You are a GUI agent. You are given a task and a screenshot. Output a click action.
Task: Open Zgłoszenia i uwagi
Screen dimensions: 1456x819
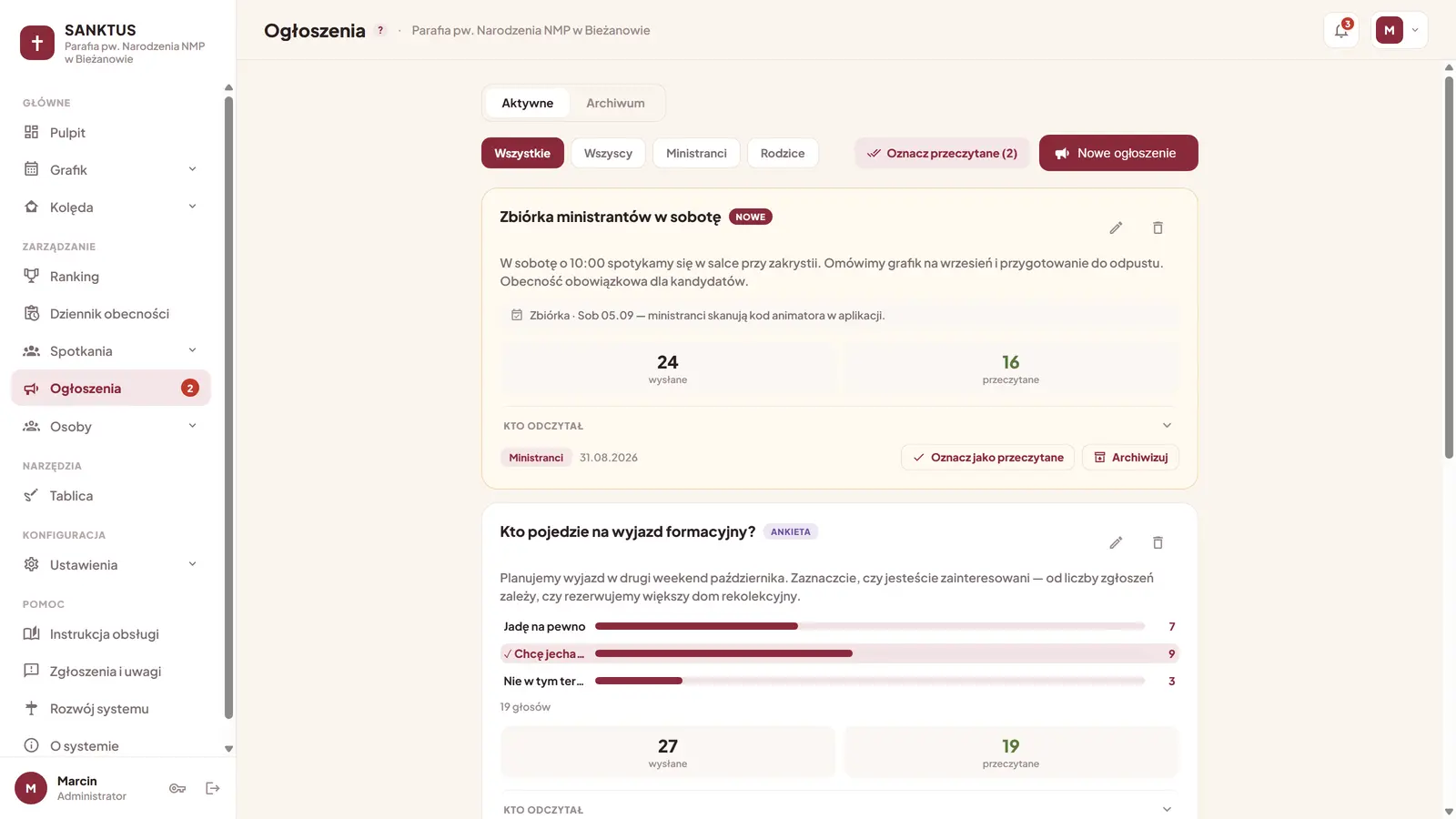(x=111, y=672)
